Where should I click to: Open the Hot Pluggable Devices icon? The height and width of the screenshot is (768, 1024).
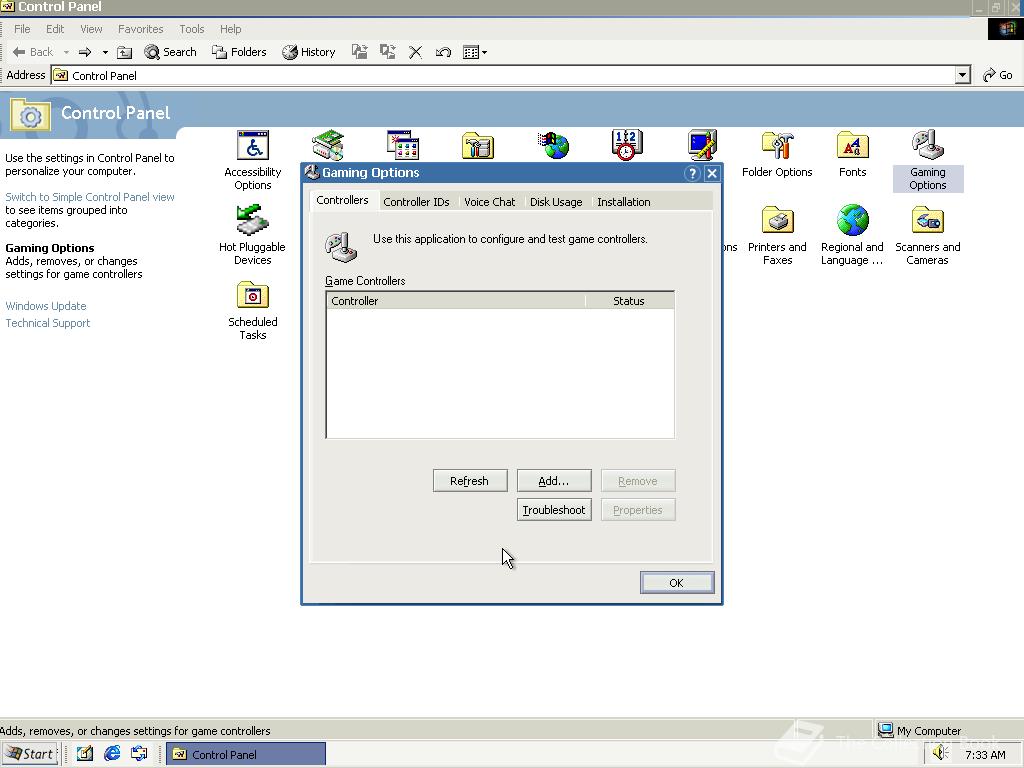(253, 235)
